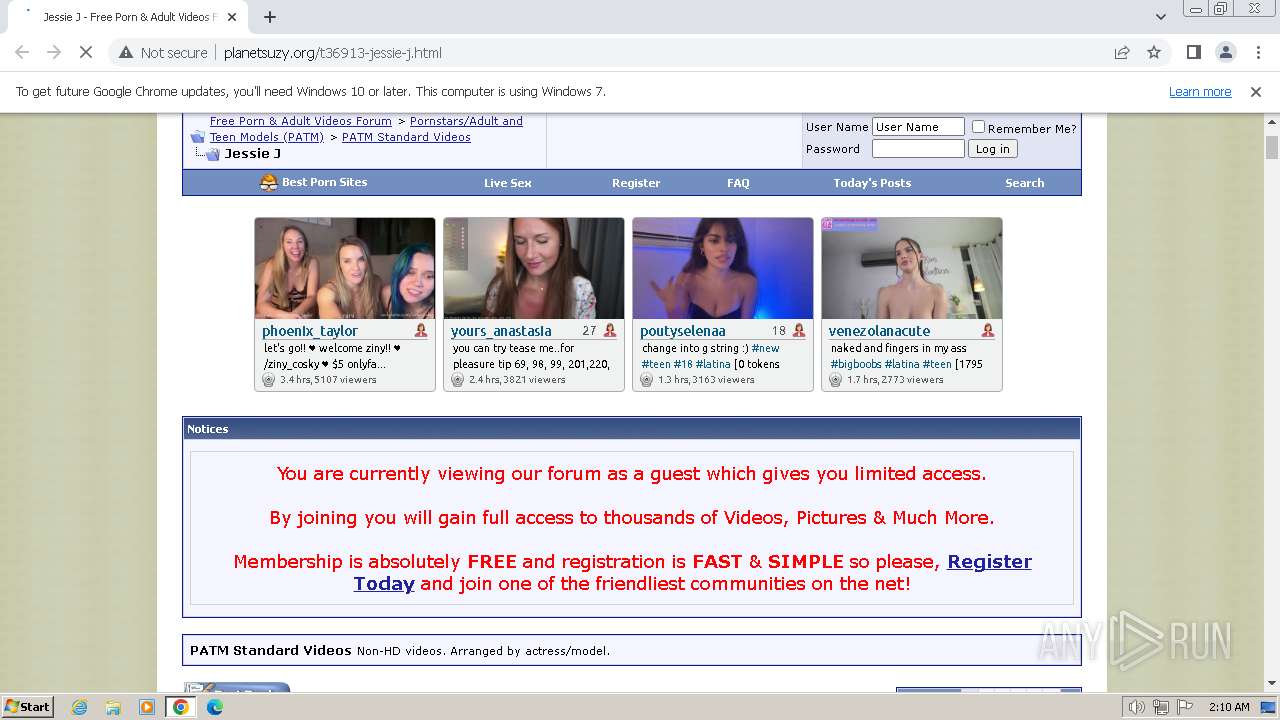Click the browser forward arrow
The image size is (1280, 720).
(x=54, y=52)
